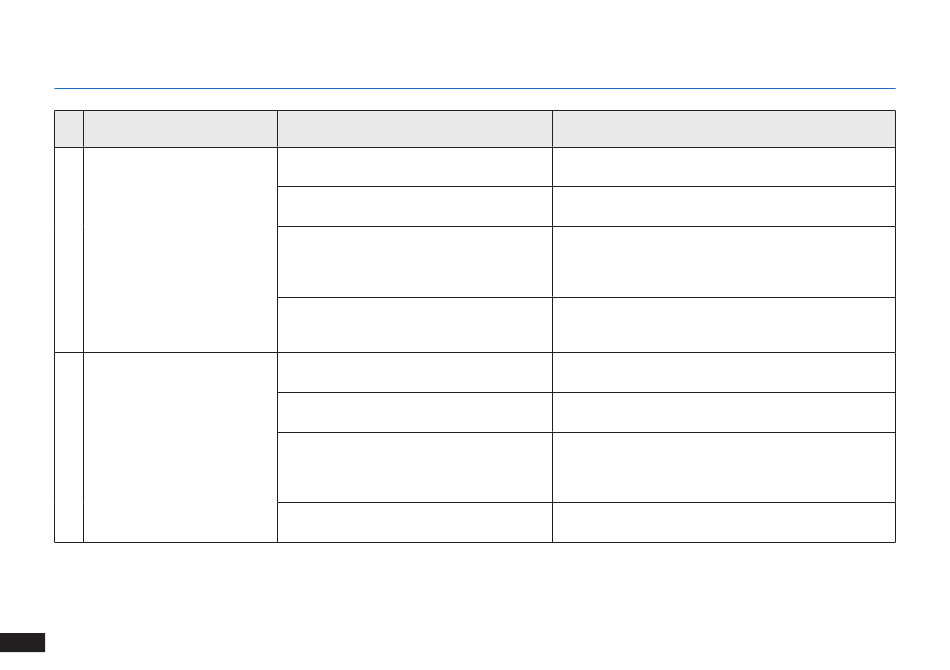Click second group's tall third-column cell
Viewport: 950px width, 670px height.
pos(415,468)
